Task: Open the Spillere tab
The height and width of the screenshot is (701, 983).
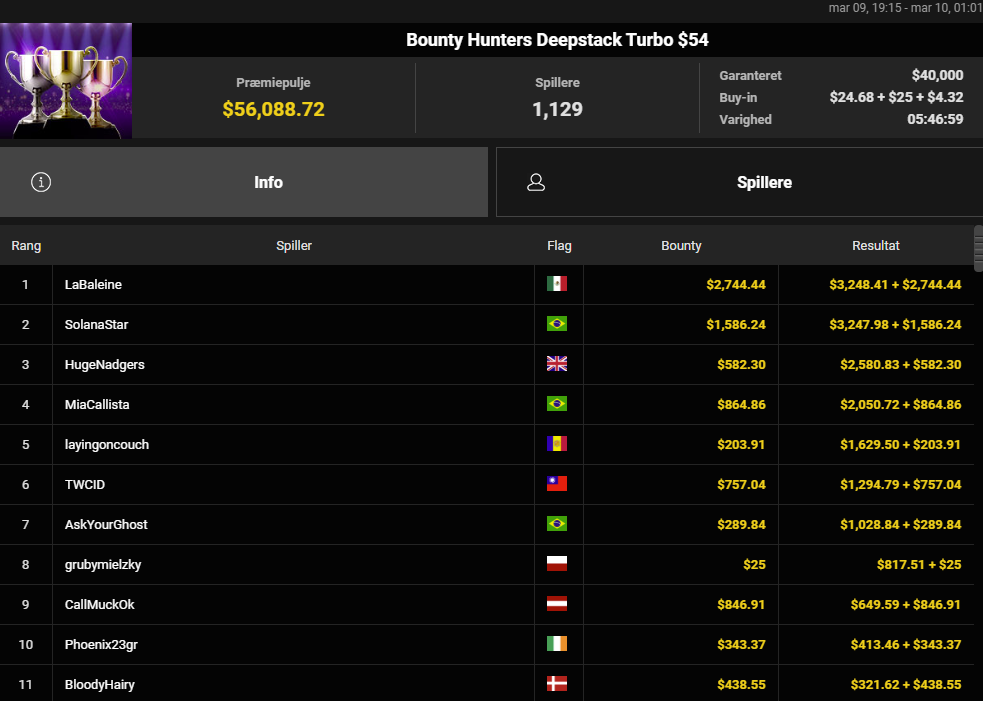Action: click(x=764, y=182)
